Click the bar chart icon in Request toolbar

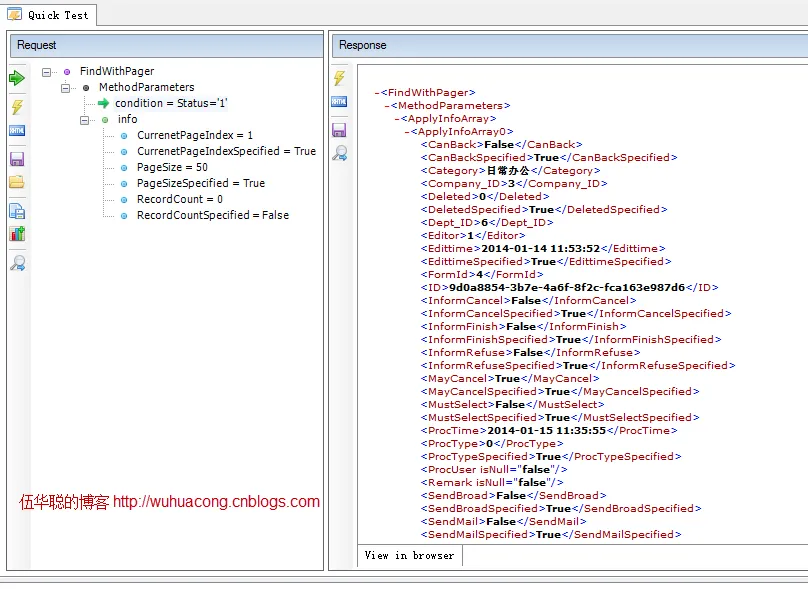(x=17, y=234)
